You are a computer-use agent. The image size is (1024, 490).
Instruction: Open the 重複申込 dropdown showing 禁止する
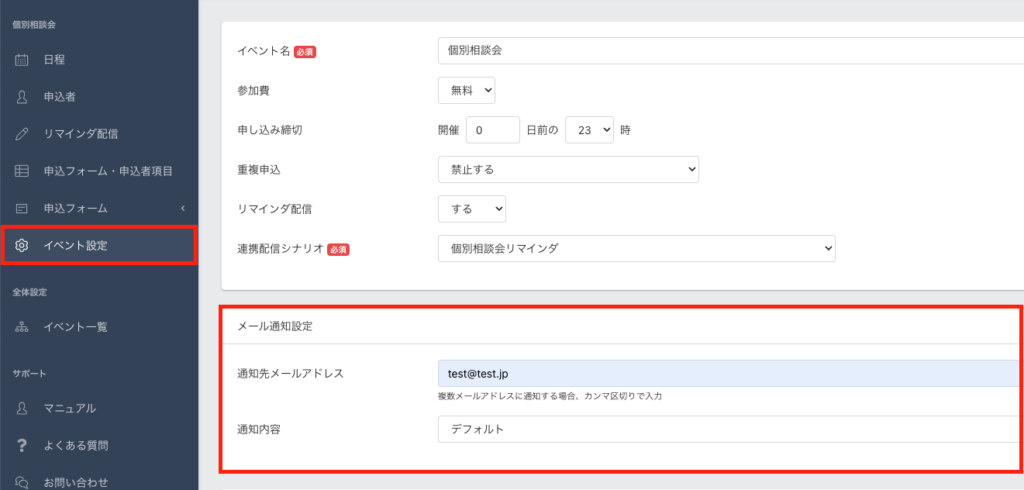[x=568, y=169]
